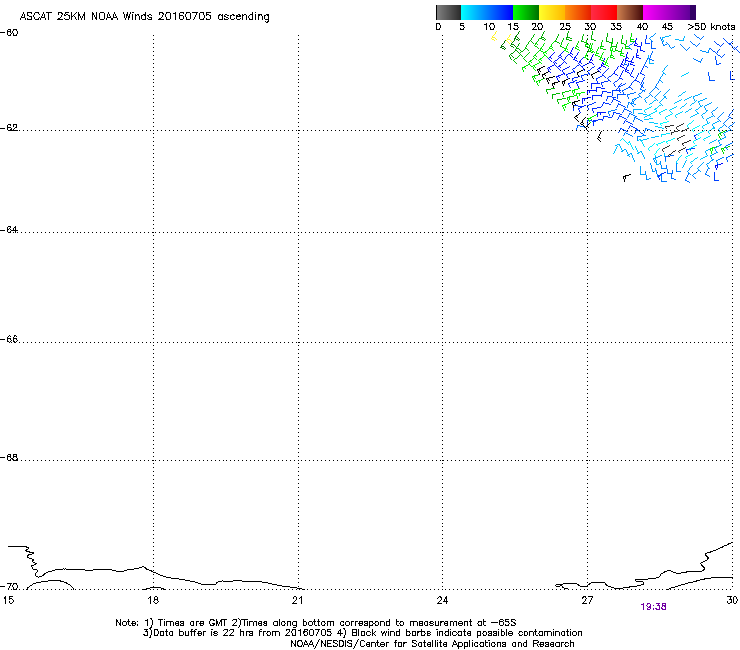Click the chart title 'ASCAT 25KM NOAA Winds 20160705 ascending'
This screenshot has height=650, width=740.
pos(144,17)
